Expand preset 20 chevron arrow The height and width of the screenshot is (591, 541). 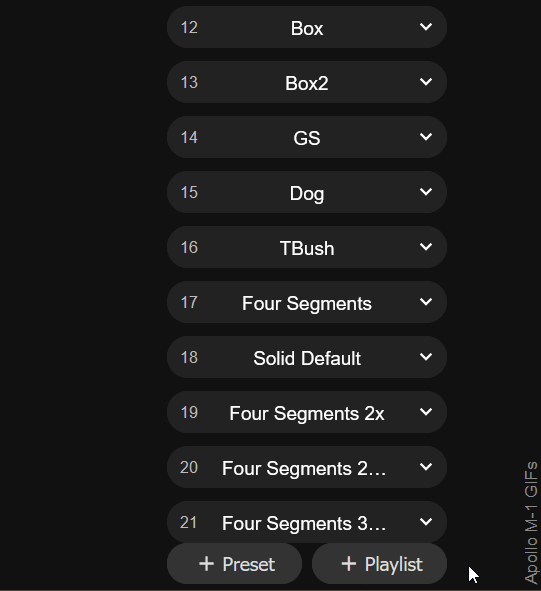click(x=426, y=467)
